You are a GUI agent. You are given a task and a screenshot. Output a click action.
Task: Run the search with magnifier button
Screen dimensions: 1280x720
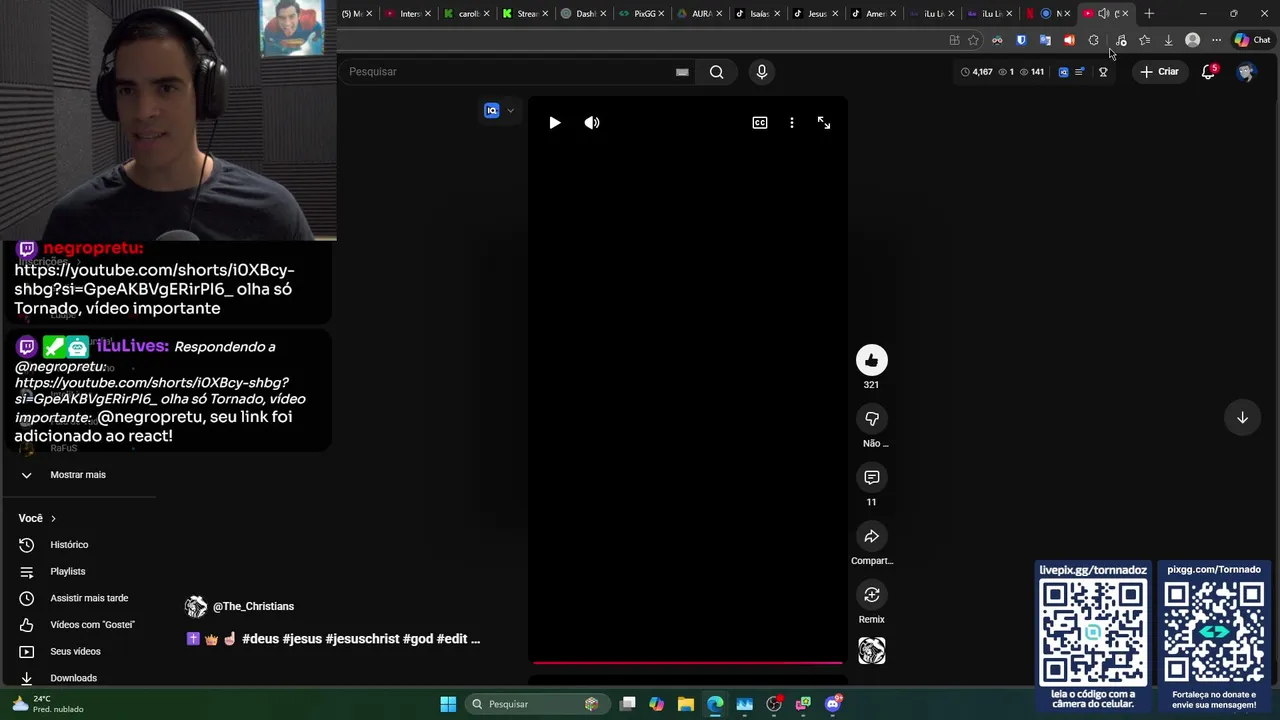(716, 72)
